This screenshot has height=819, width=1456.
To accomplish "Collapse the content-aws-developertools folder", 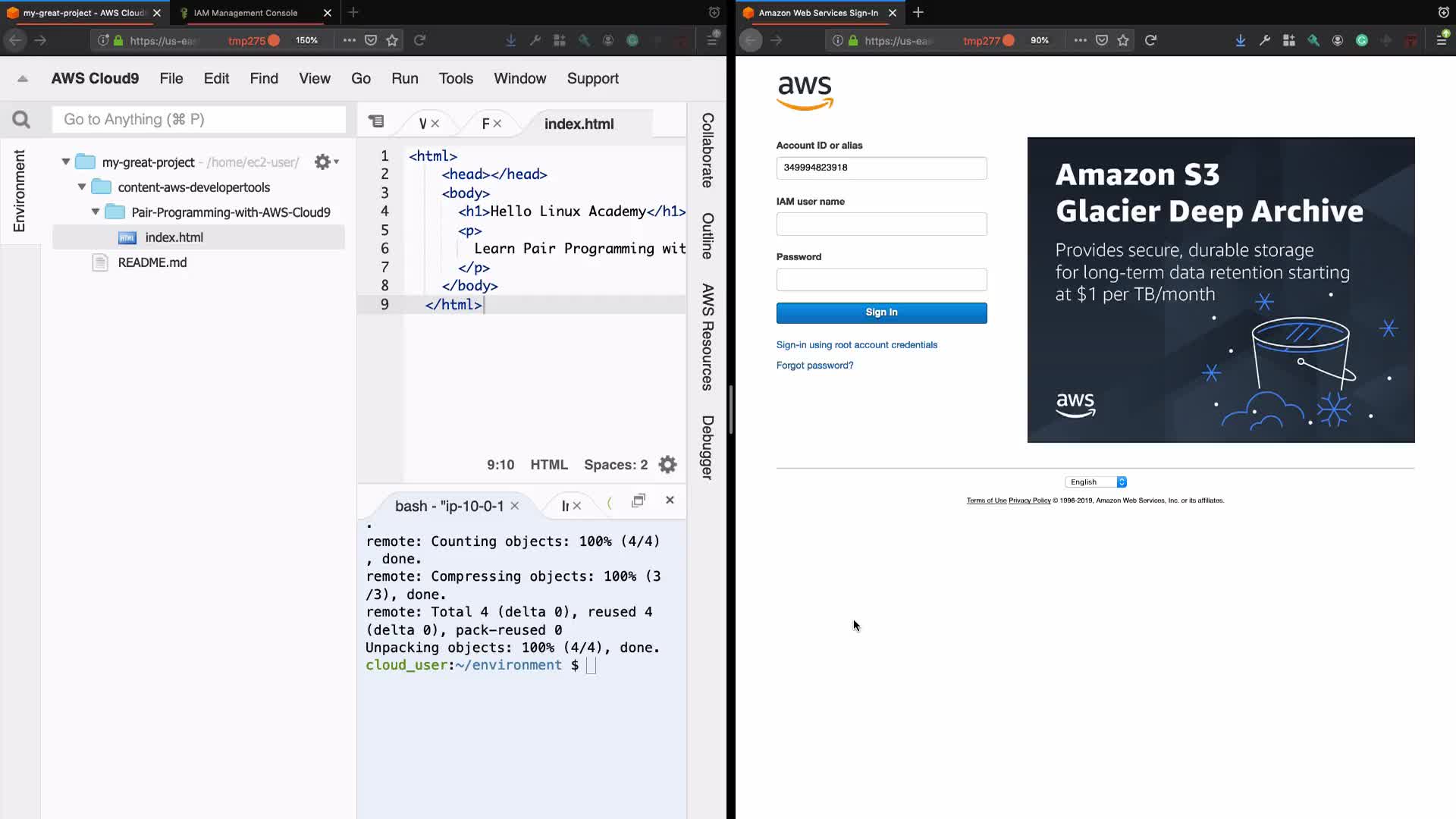I will (x=82, y=187).
